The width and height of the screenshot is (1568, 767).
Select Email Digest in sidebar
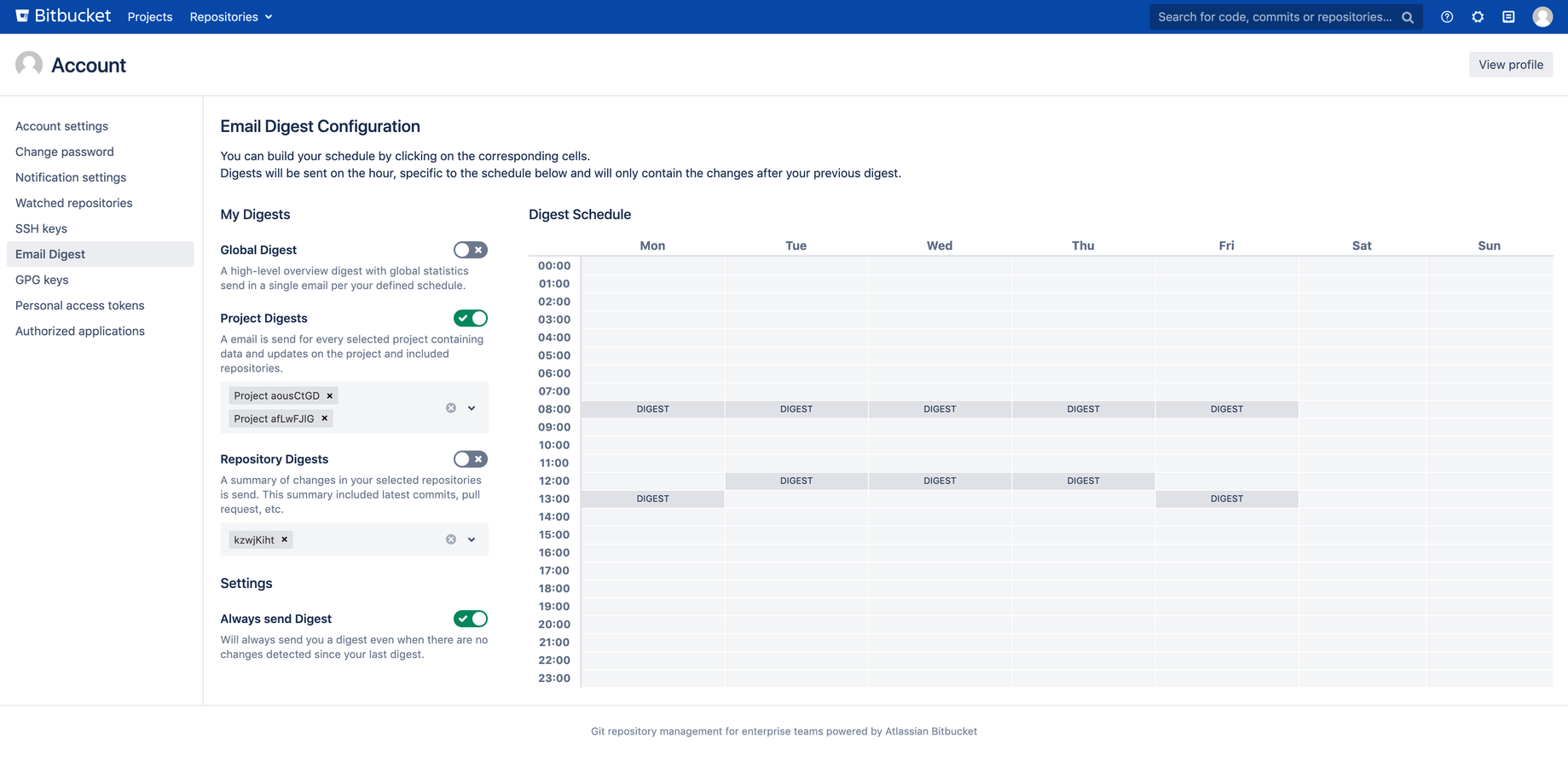pyautogui.click(x=101, y=254)
